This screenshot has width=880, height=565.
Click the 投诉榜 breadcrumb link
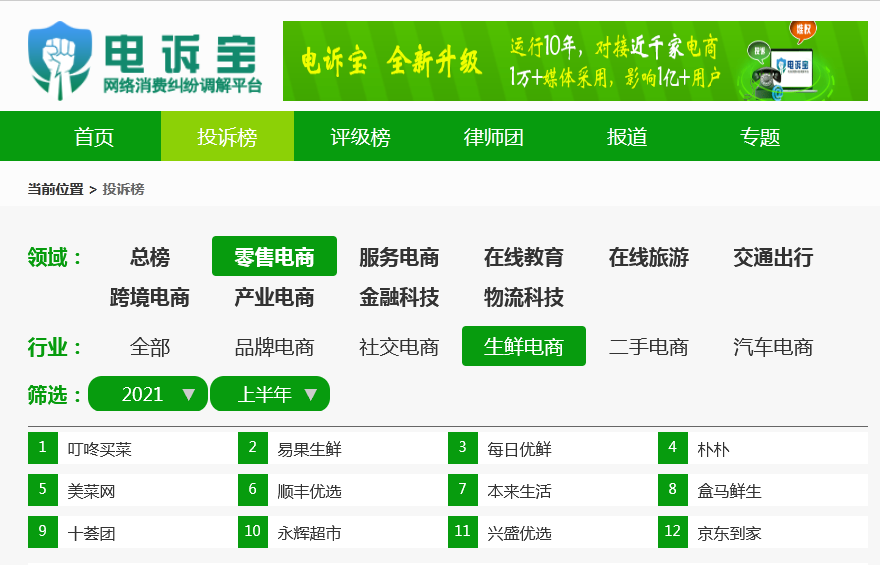(123, 189)
